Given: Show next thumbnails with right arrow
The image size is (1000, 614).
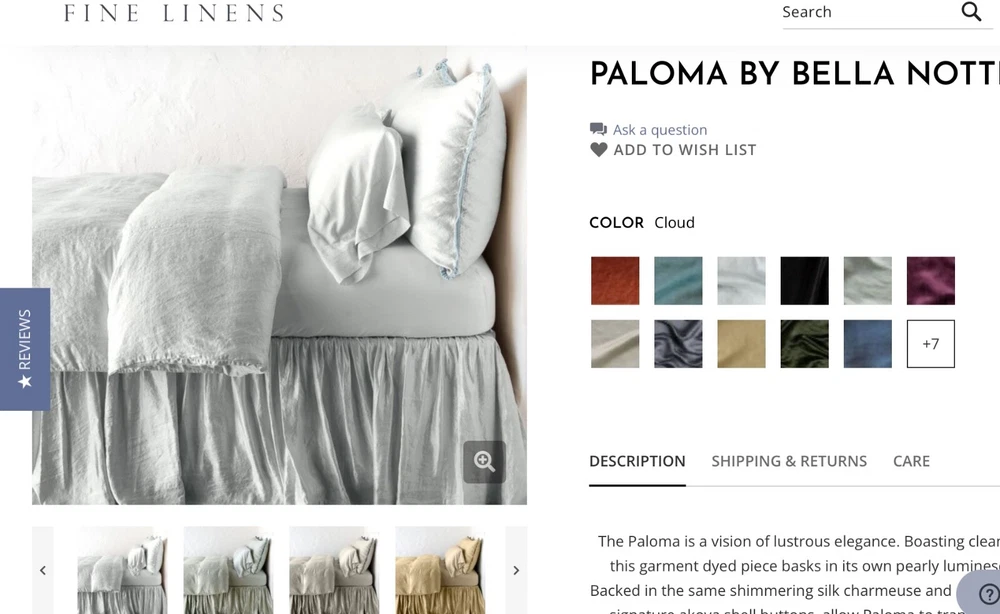Looking at the screenshot, I should point(516,570).
